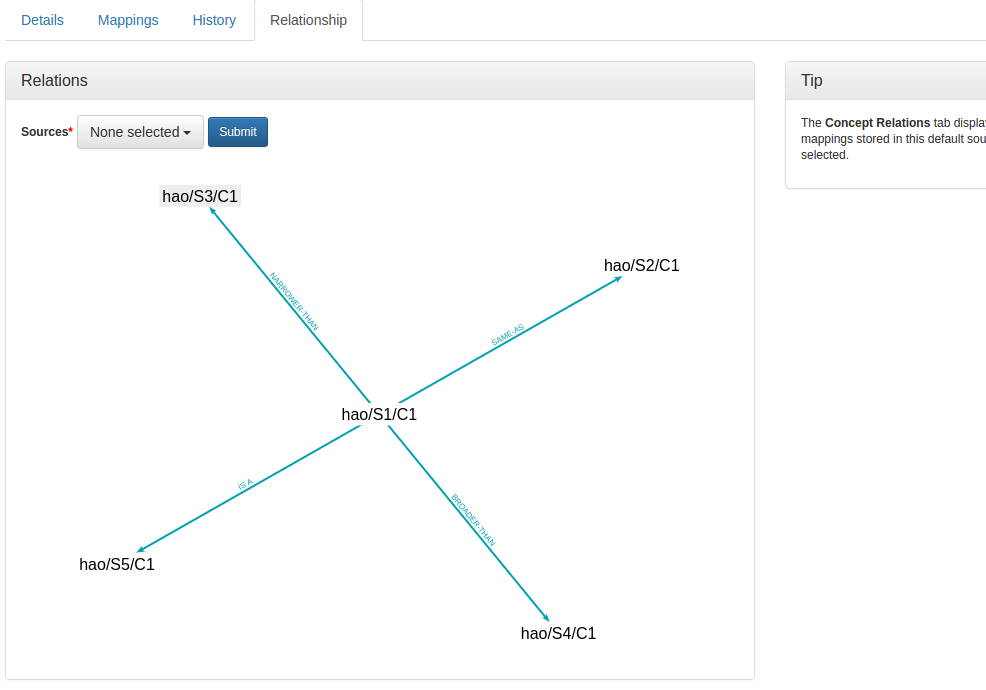Select the BROADER-THAN relation label
Screen dimensions: 986x690
click(473, 520)
